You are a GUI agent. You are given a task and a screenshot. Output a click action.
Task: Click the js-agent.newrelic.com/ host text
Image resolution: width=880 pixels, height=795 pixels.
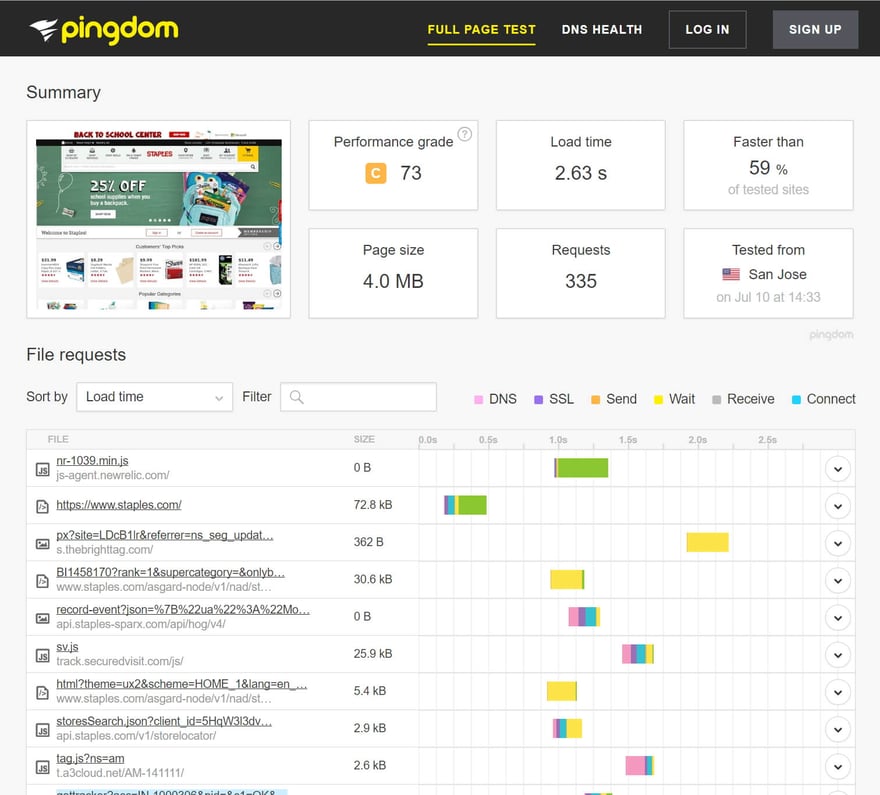point(112,476)
